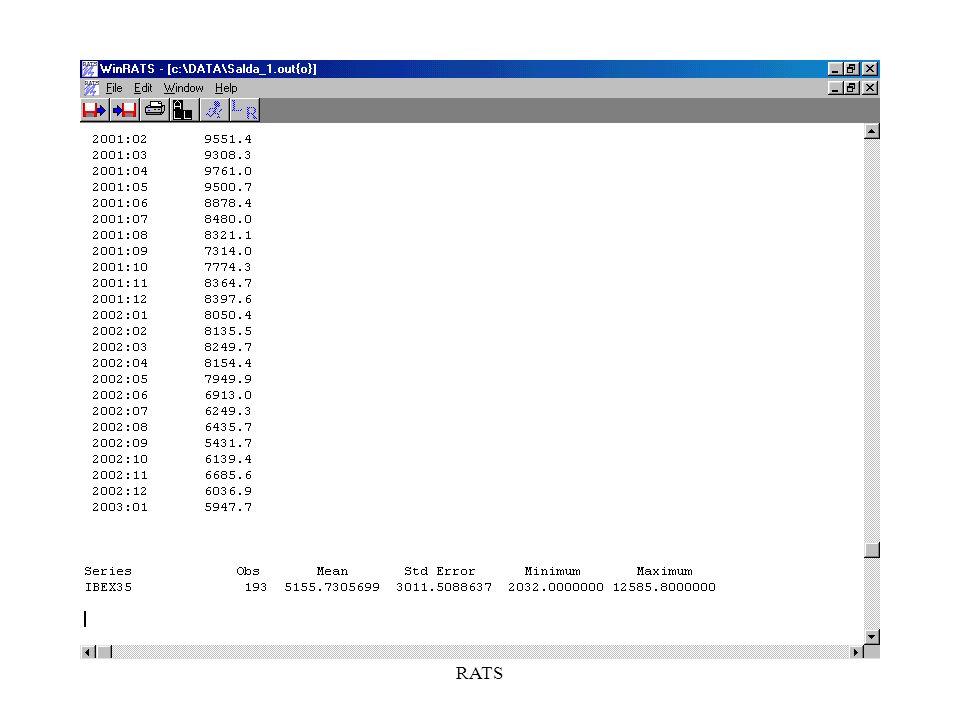Print the output with printer icon
This screenshot has height=720, width=960.
[154, 110]
